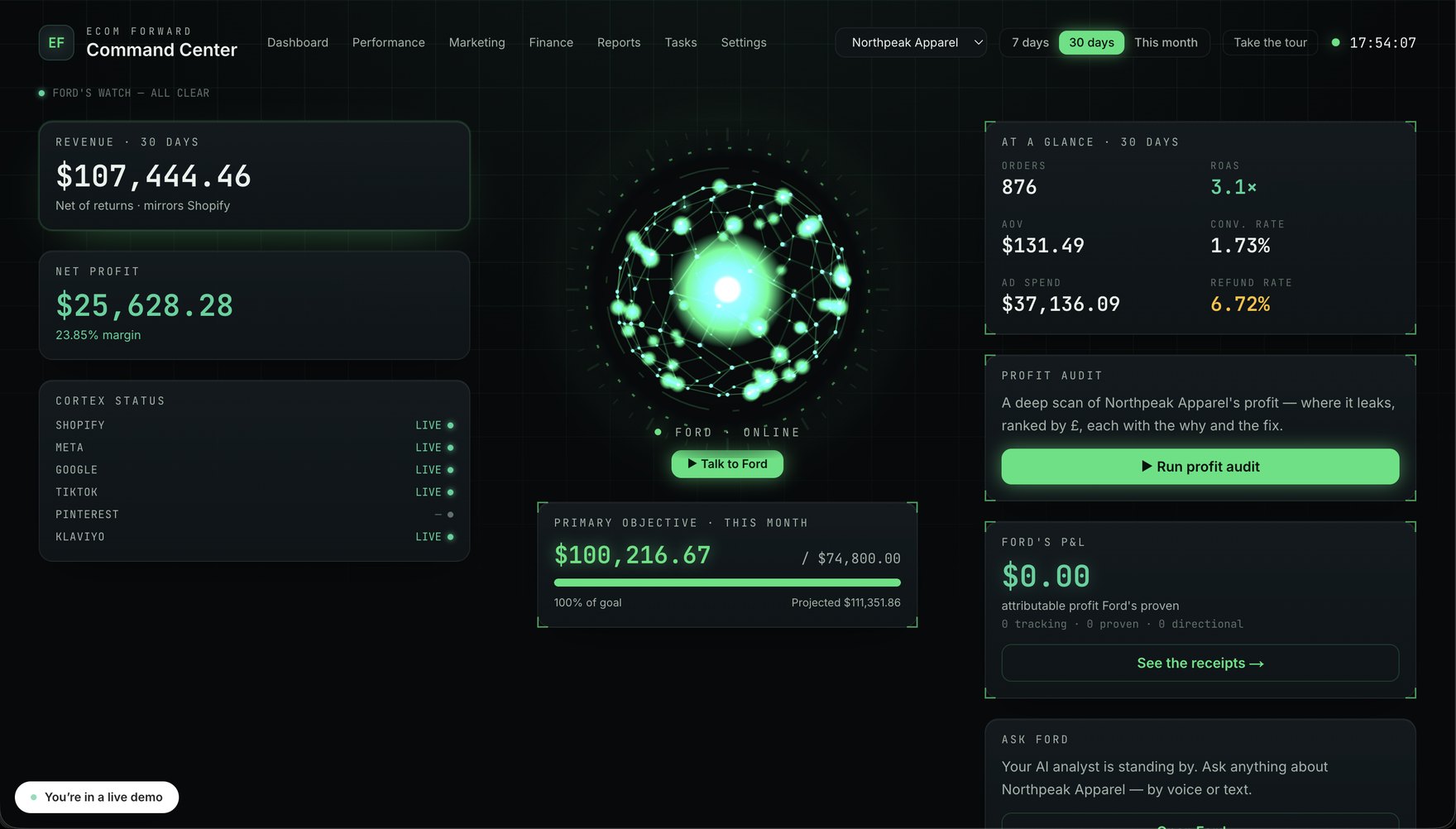Click the Orders value 876
Image resolution: width=1456 pixels, height=829 pixels.
tap(1019, 187)
